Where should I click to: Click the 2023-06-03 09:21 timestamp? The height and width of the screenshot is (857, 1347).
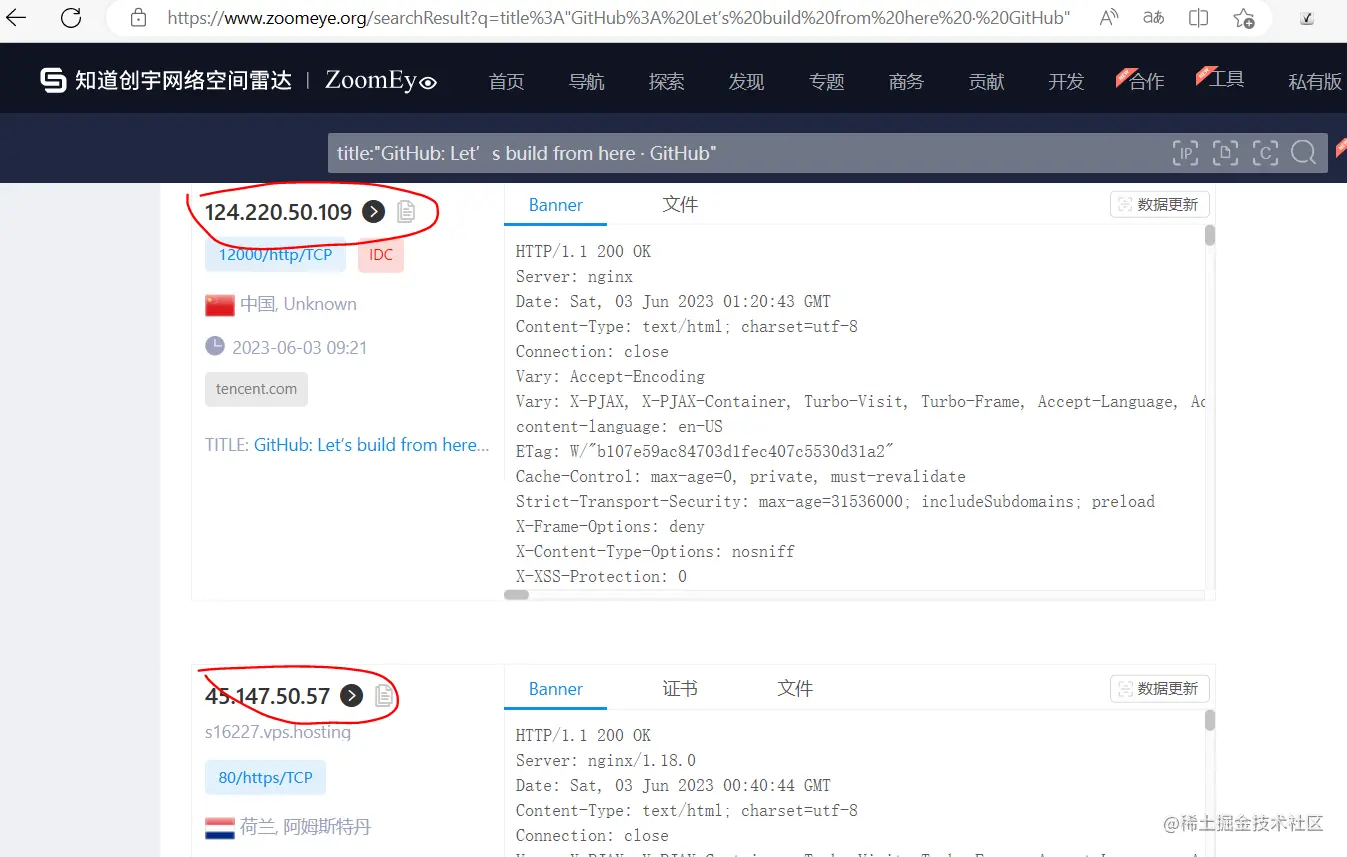point(300,348)
